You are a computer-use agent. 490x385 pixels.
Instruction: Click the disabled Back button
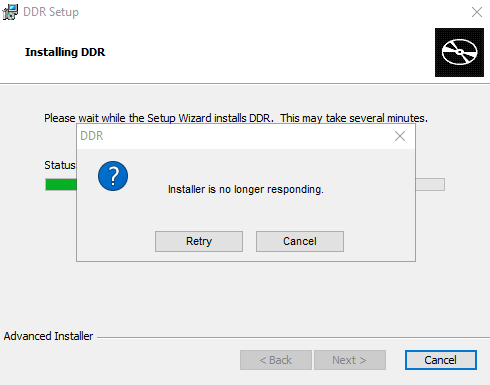click(x=276, y=360)
